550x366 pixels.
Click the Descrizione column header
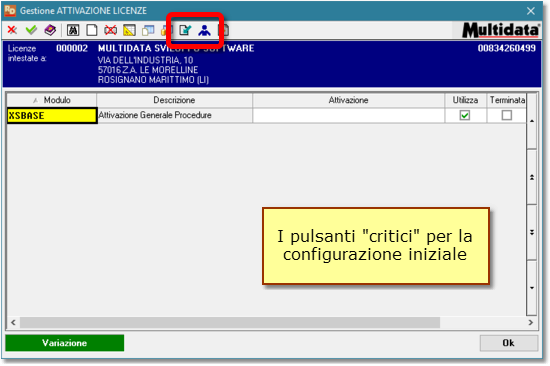pos(174,100)
